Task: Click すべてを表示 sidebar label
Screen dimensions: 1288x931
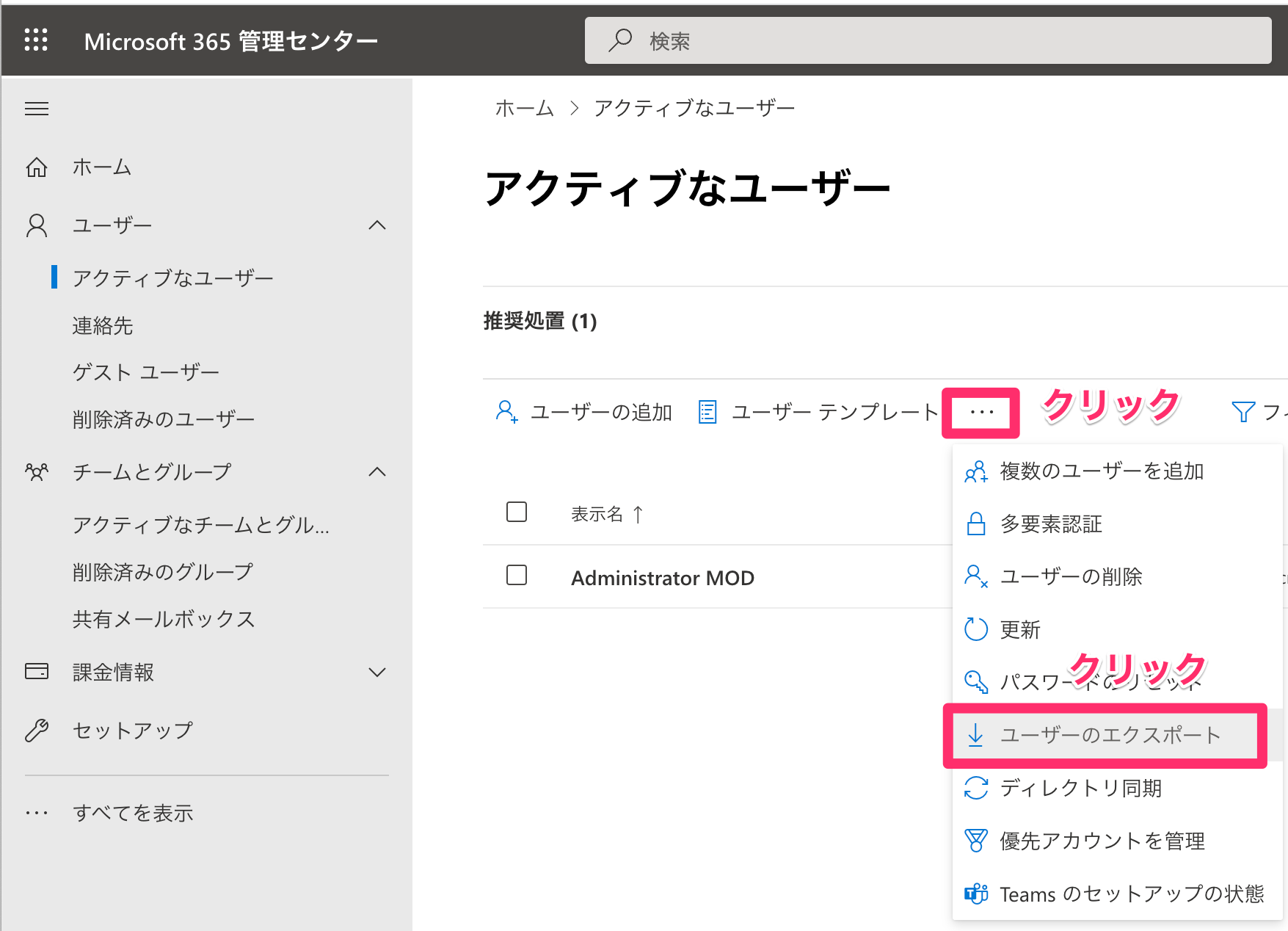Action: [133, 813]
